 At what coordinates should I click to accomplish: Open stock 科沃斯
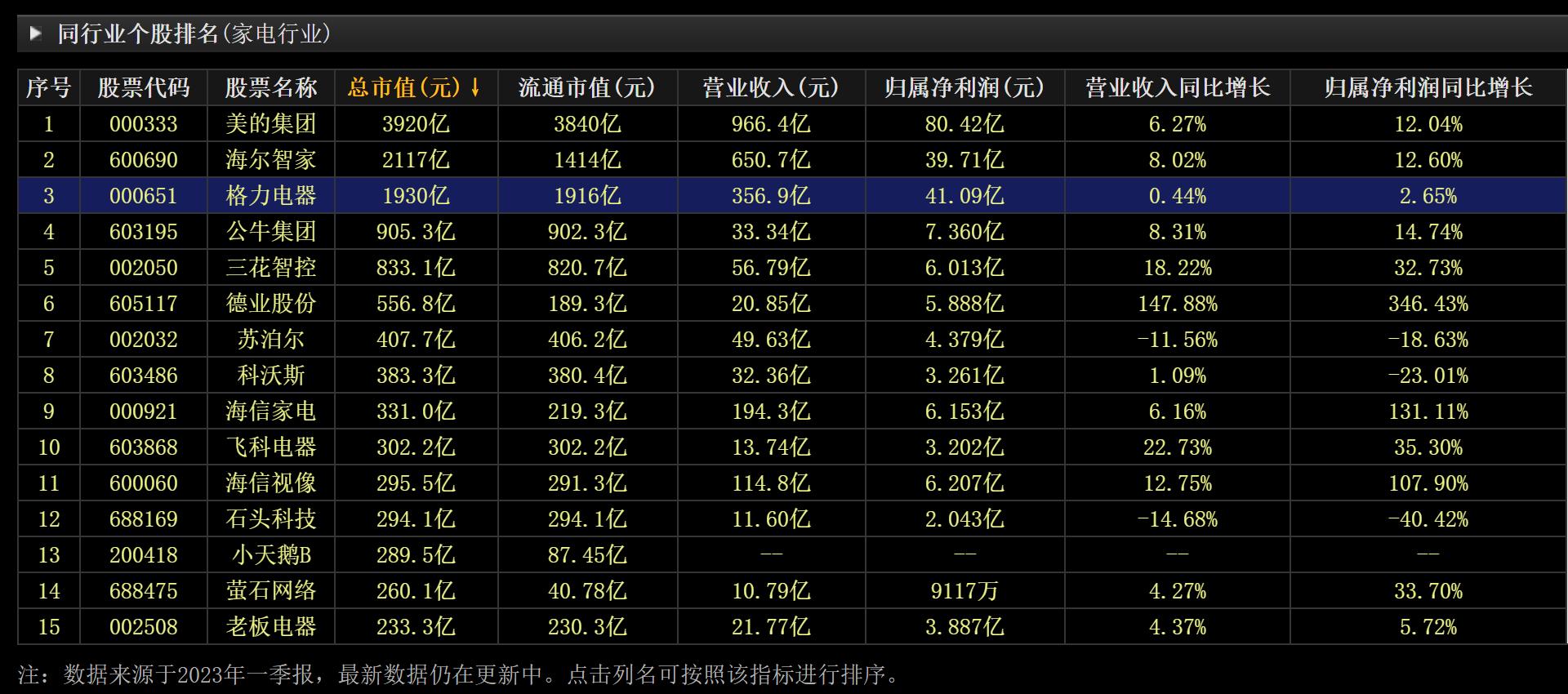pos(271,376)
